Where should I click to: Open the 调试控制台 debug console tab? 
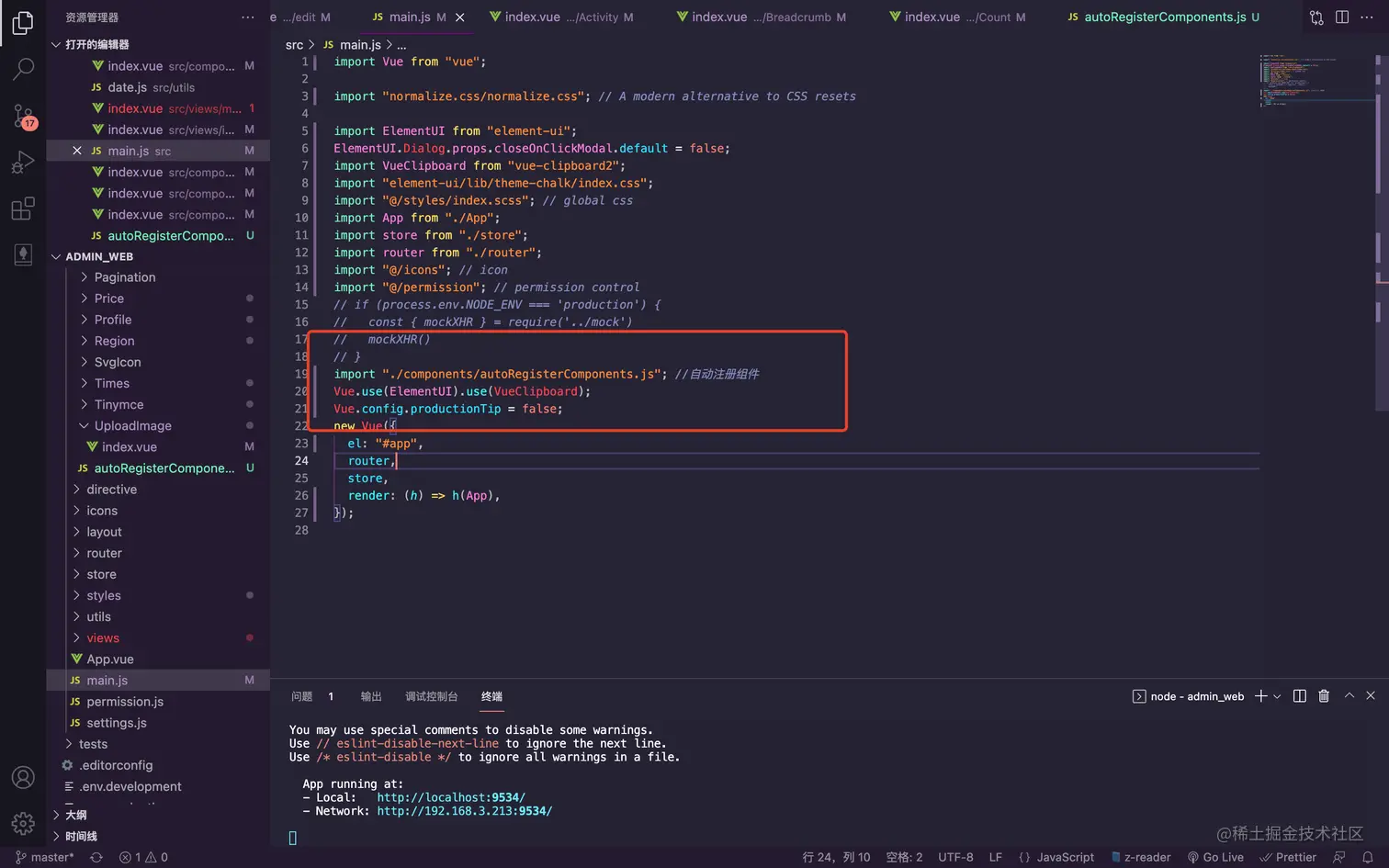coord(432,696)
